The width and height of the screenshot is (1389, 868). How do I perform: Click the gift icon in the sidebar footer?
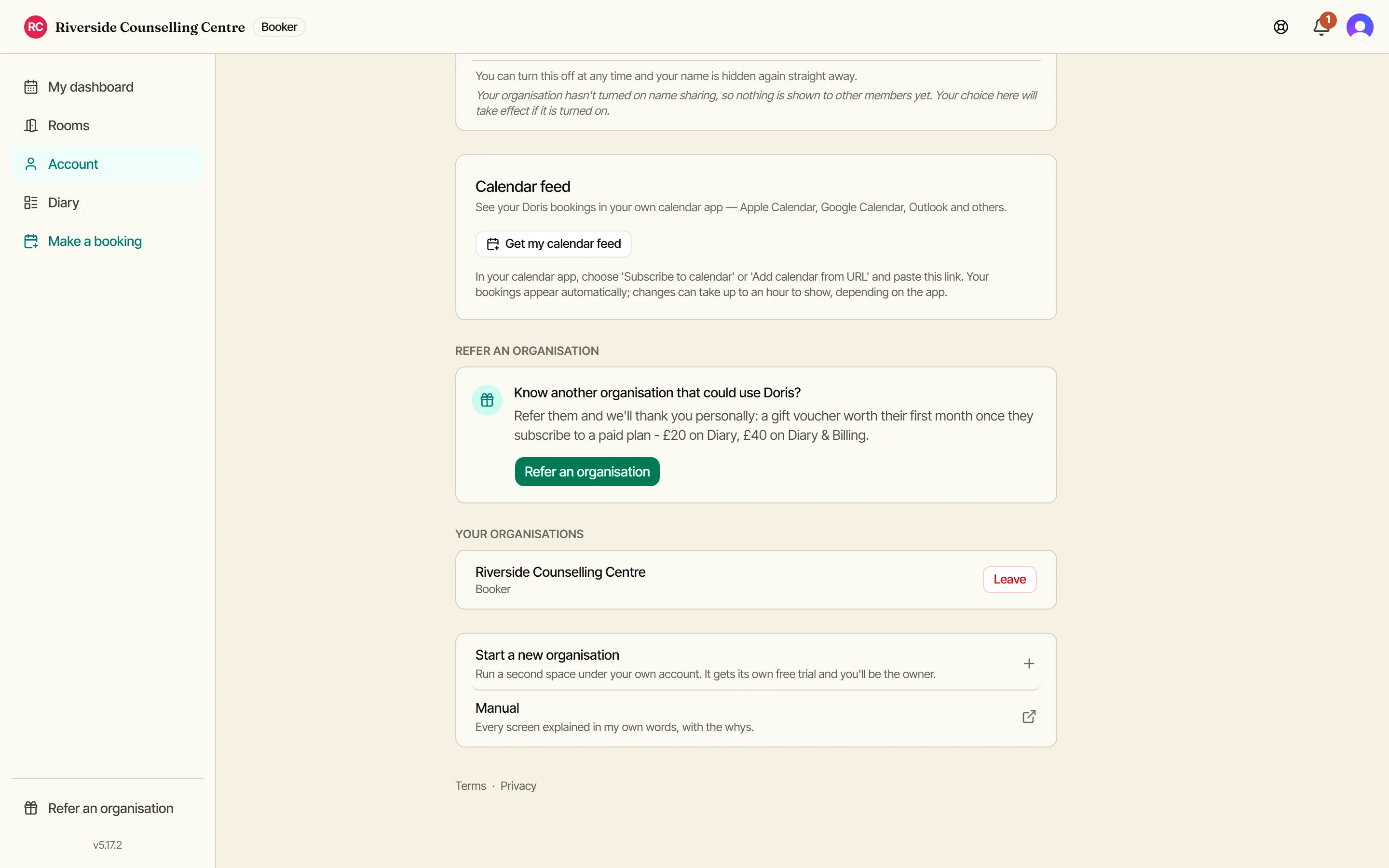(x=31, y=808)
